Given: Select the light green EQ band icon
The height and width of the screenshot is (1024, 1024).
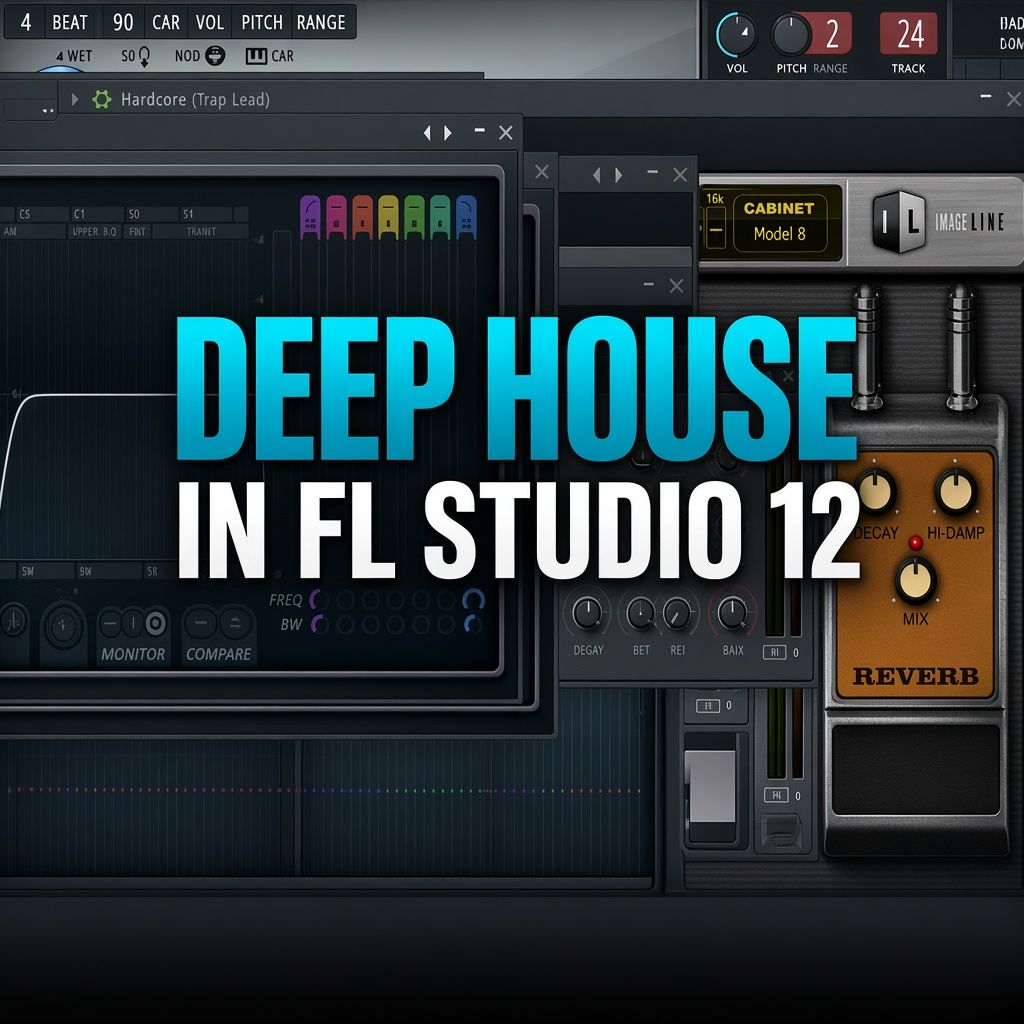Looking at the screenshot, I should 414,217.
